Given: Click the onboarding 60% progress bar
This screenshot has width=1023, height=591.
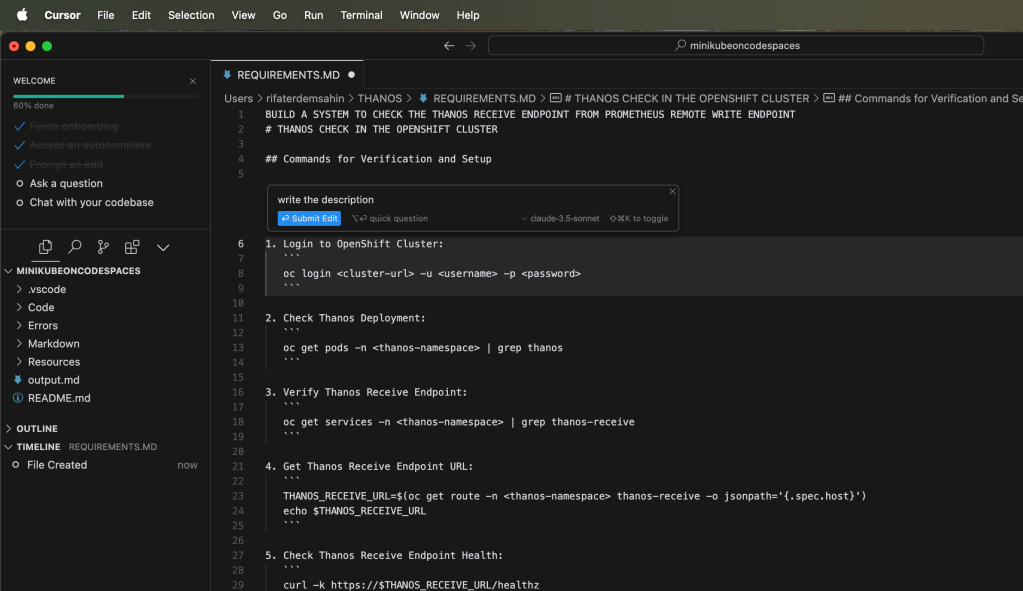Looking at the screenshot, I should pos(105,97).
